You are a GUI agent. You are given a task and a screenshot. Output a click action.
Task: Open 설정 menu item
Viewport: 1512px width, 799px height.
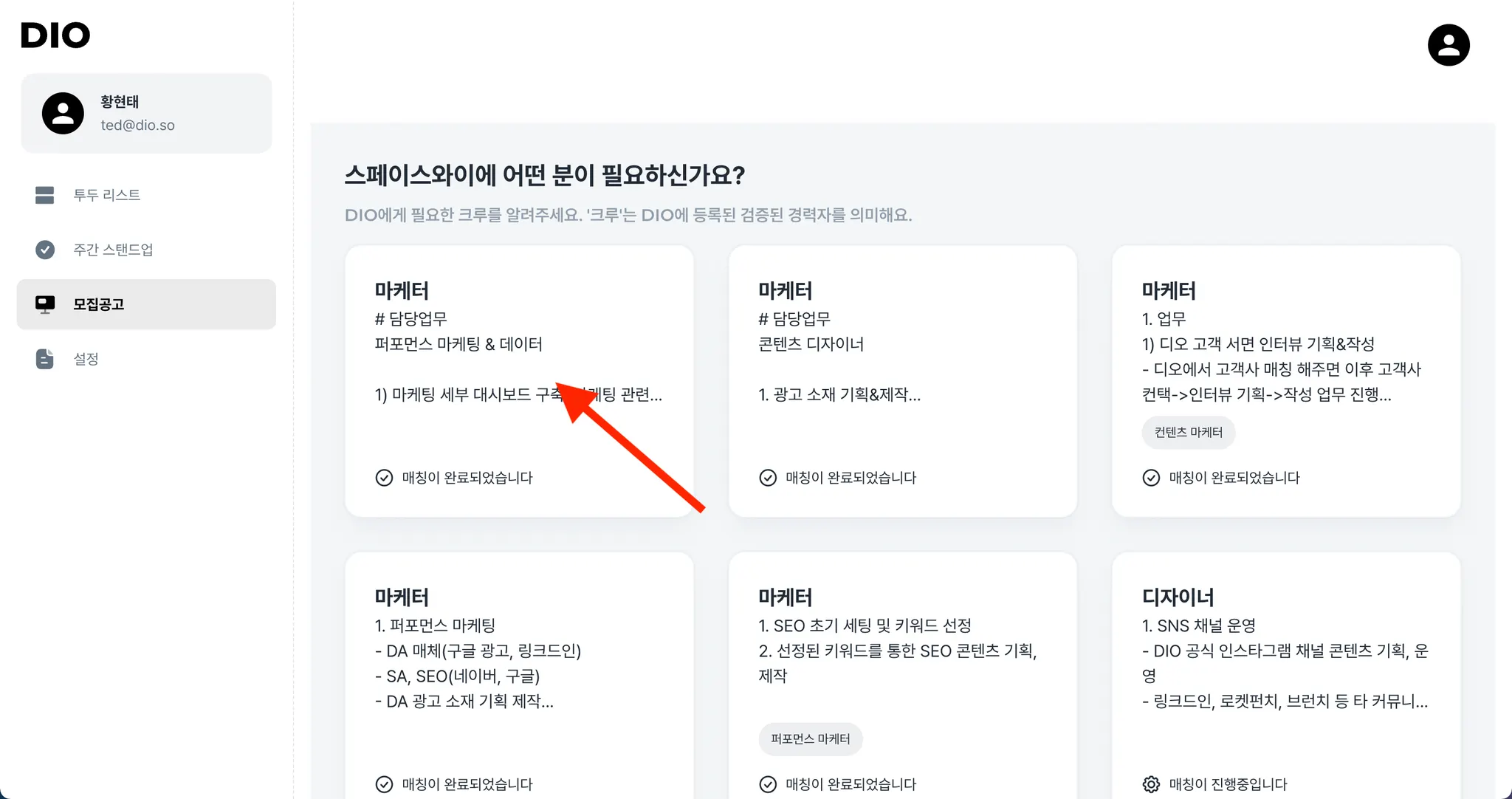pos(86,359)
